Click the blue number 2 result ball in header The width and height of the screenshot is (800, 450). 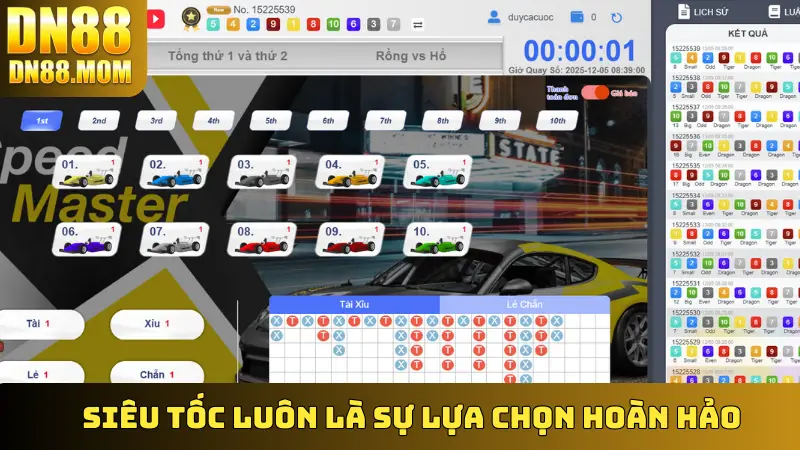coord(253,24)
